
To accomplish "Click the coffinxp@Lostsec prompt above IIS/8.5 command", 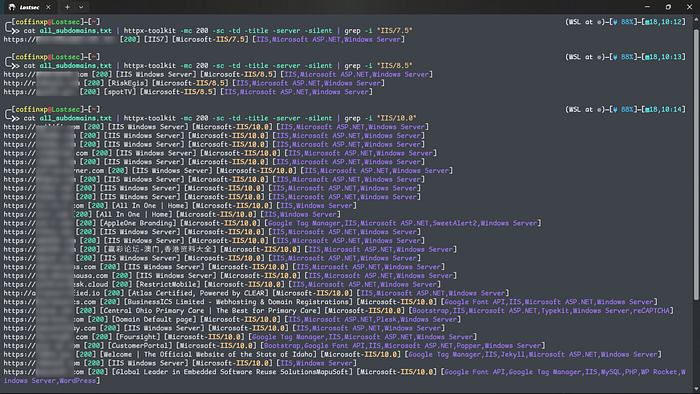I will pyautogui.click(x=47, y=57).
